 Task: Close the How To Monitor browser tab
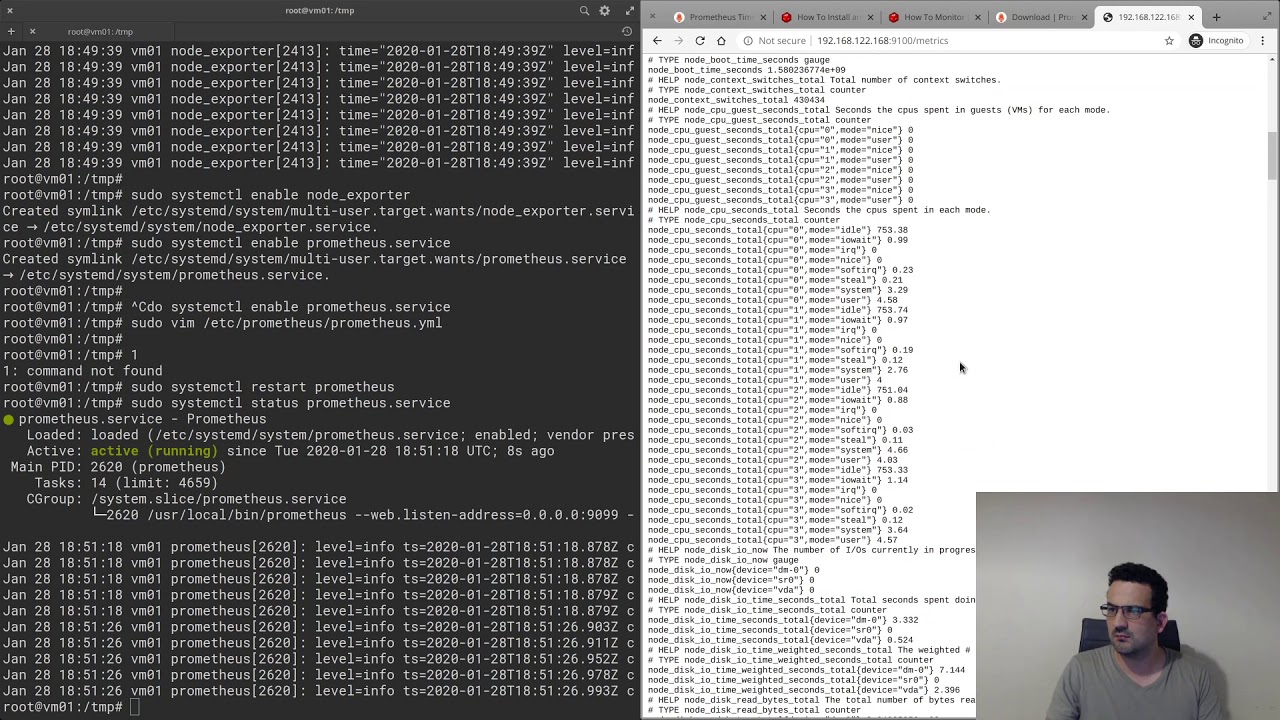977,17
